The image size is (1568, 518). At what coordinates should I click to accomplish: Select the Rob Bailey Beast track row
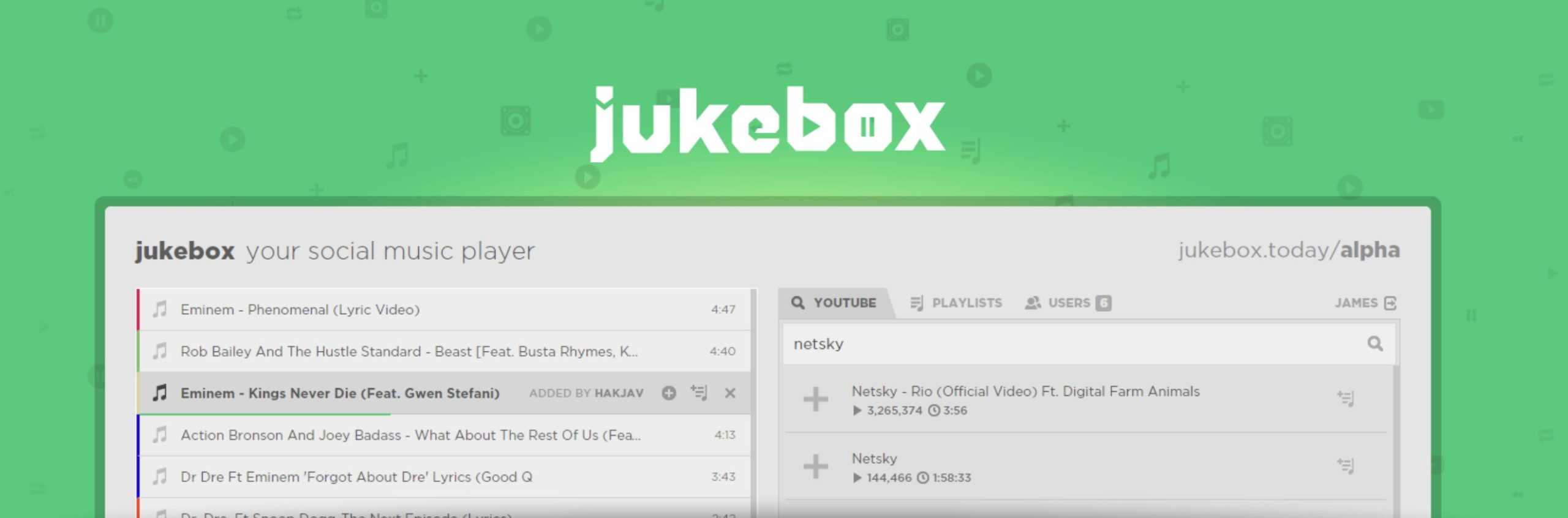tap(444, 351)
